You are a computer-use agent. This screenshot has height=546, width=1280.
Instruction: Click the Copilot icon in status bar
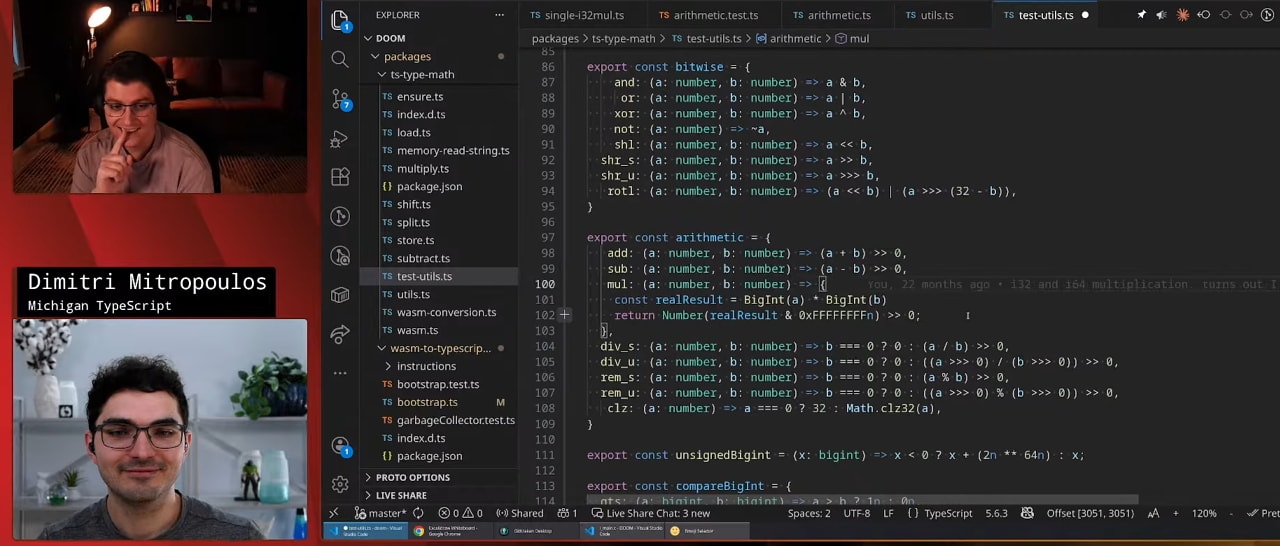[x=1027, y=513]
